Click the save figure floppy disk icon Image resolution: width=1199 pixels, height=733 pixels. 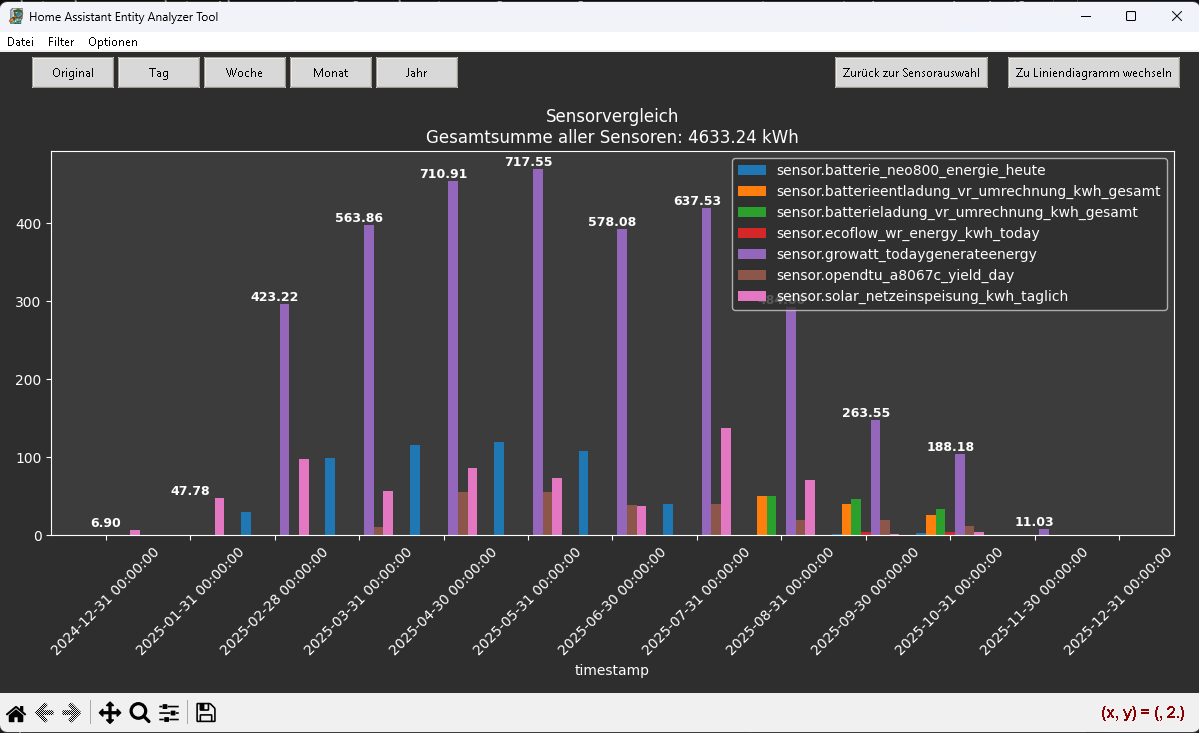point(206,713)
